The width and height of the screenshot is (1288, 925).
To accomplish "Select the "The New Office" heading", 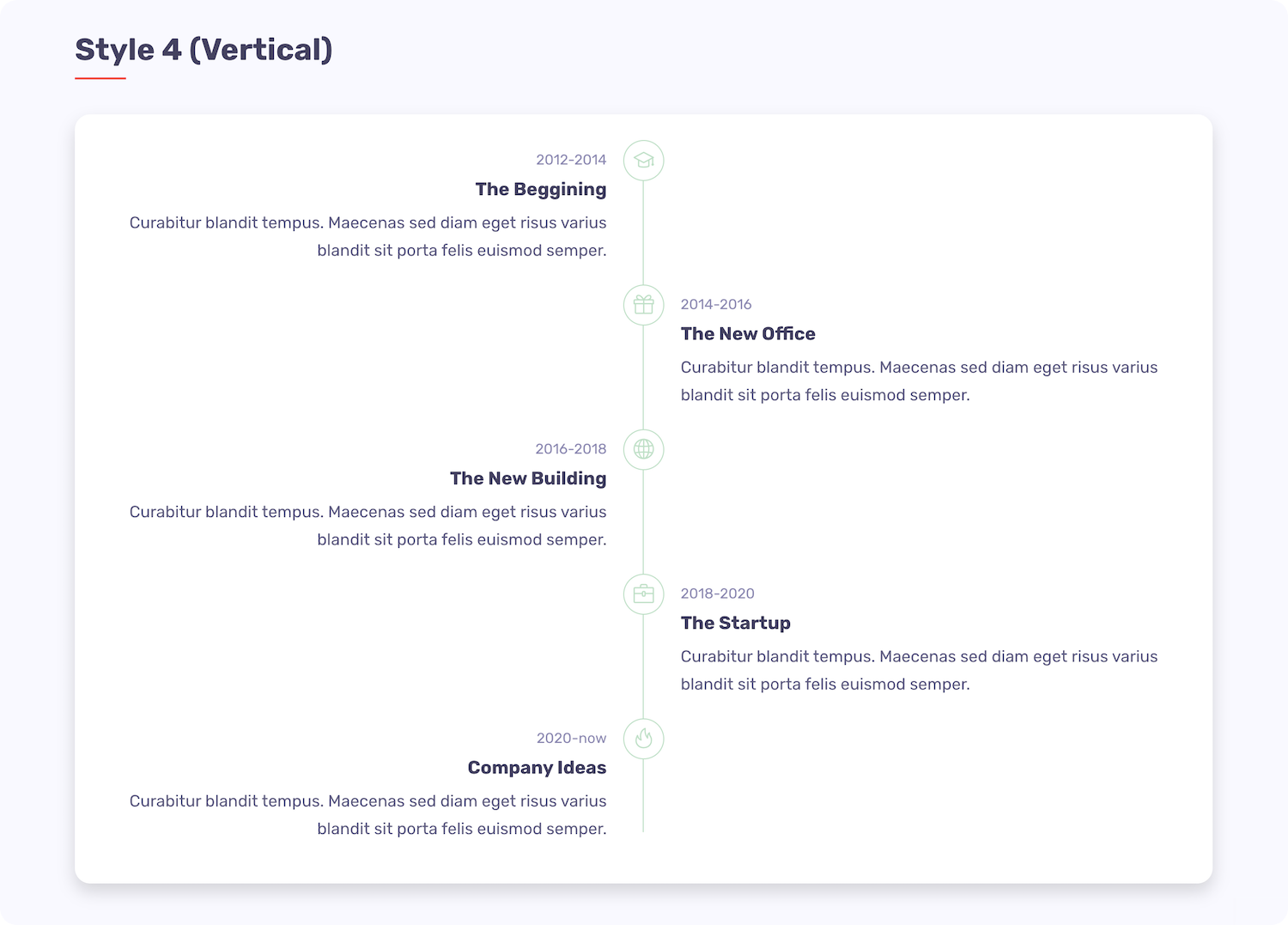I will pyautogui.click(x=748, y=333).
